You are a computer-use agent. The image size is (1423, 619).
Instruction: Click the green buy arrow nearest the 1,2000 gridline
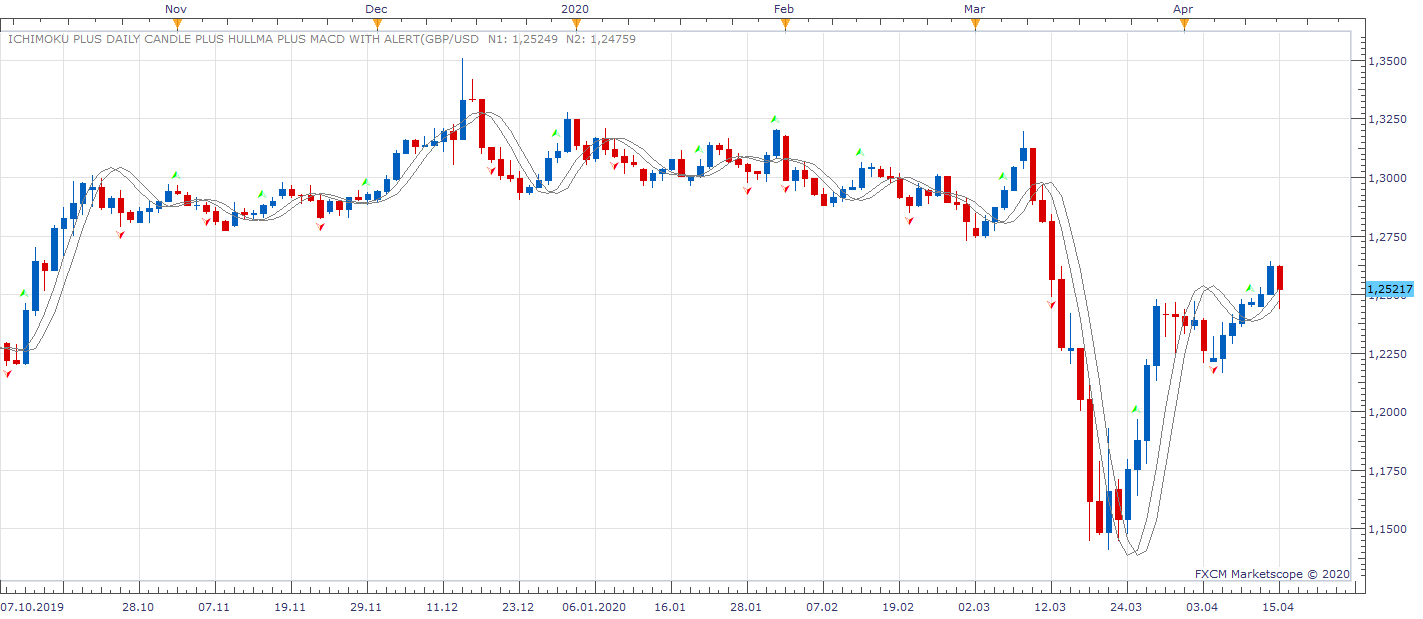tap(1135, 409)
